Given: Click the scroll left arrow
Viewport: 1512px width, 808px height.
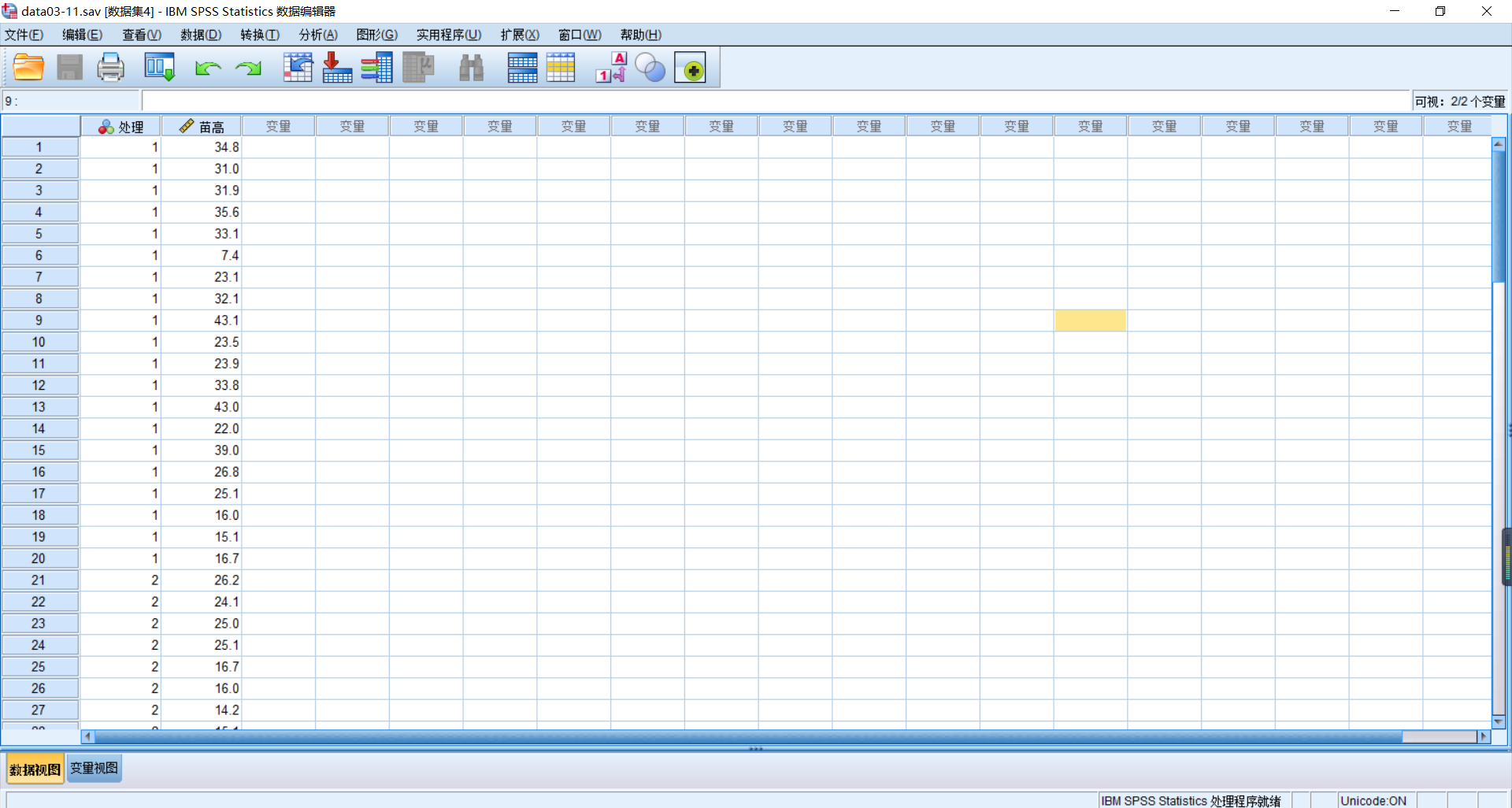Looking at the screenshot, I should tap(88, 736).
